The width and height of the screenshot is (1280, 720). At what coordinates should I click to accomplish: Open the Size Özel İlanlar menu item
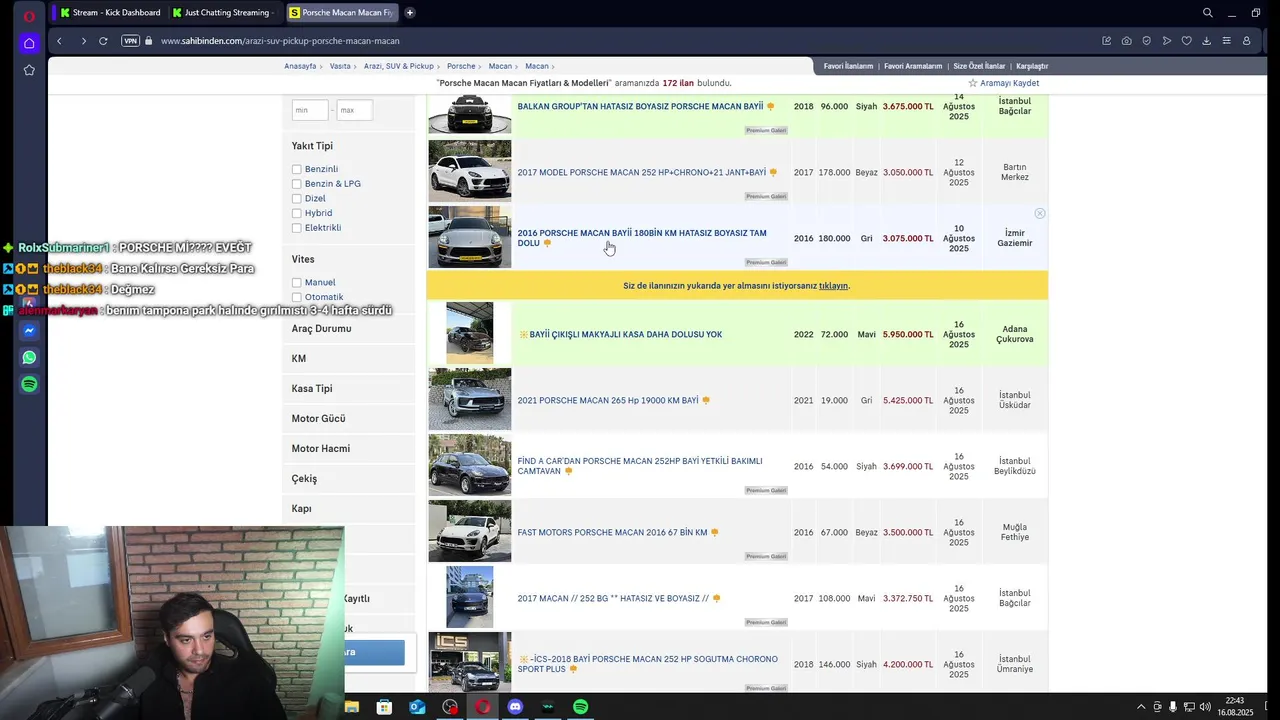coord(979,66)
